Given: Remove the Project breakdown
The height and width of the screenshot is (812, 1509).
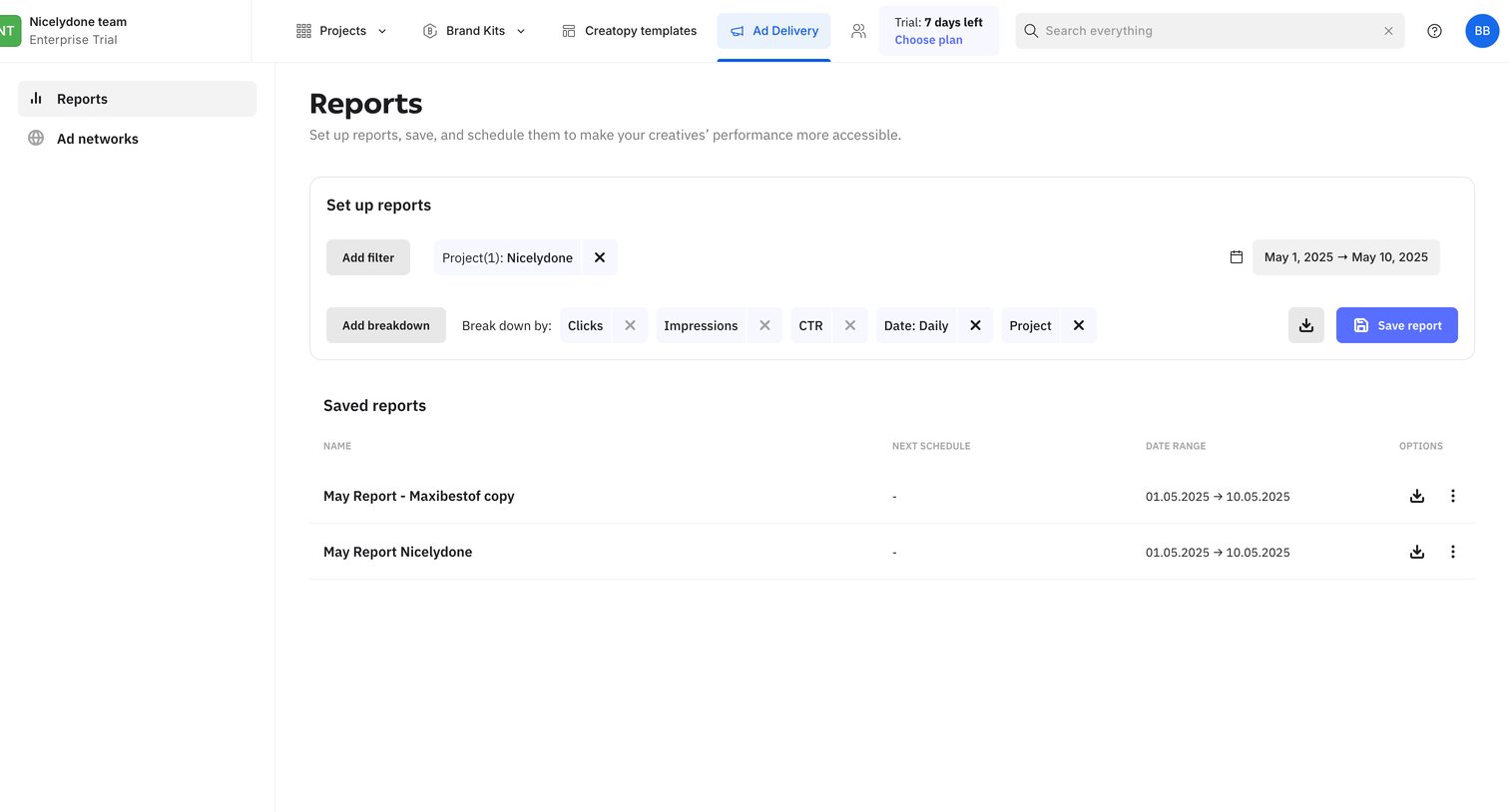Looking at the screenshot, I should (x=1079, y=325).
